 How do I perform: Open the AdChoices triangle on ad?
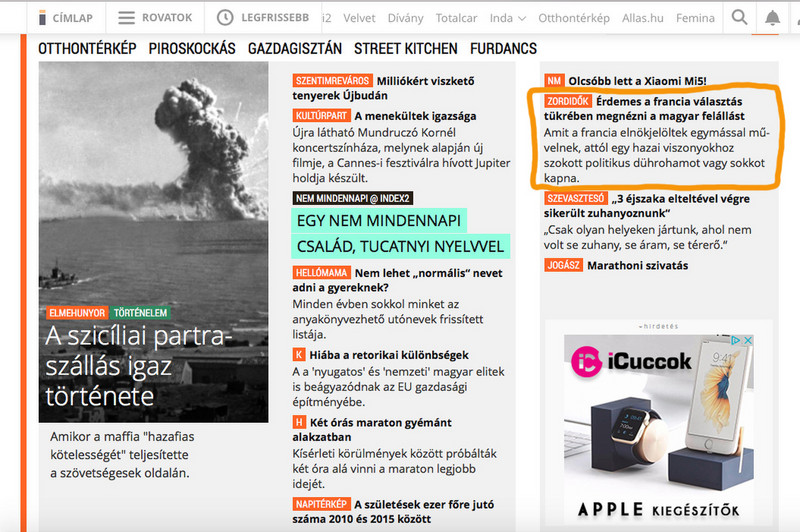[x=736, y=340]
